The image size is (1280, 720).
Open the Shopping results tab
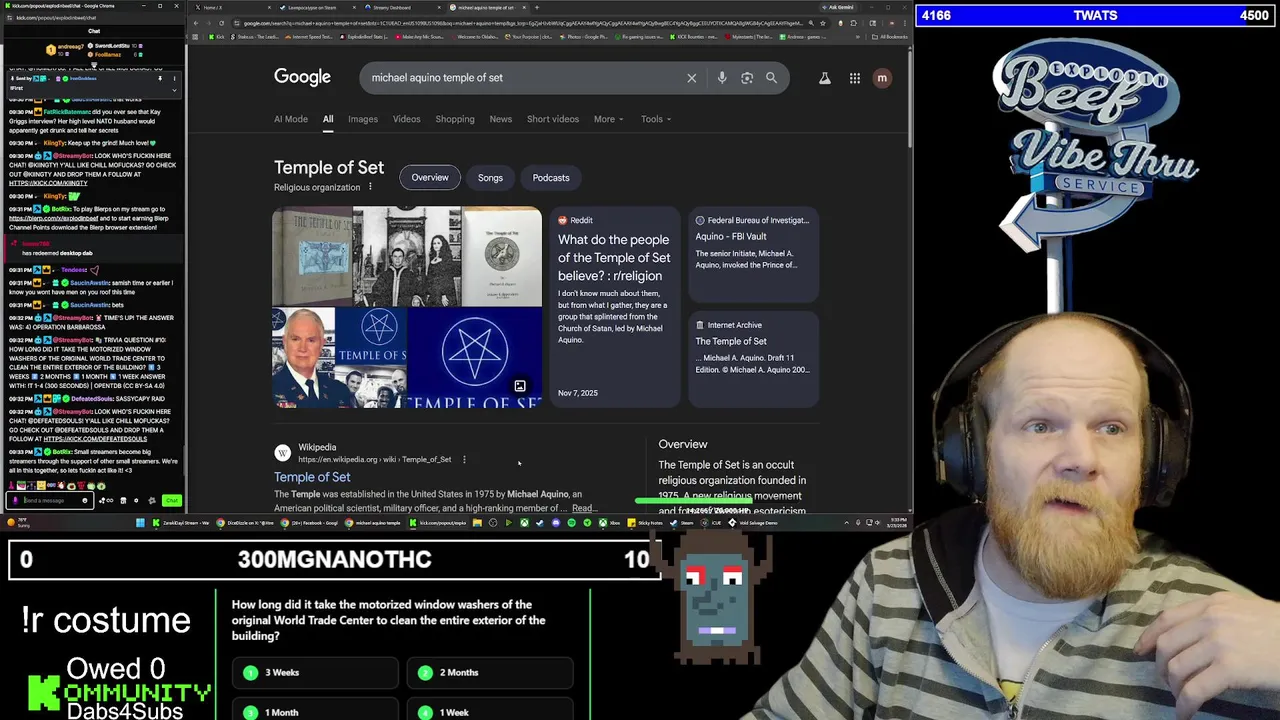455,119
